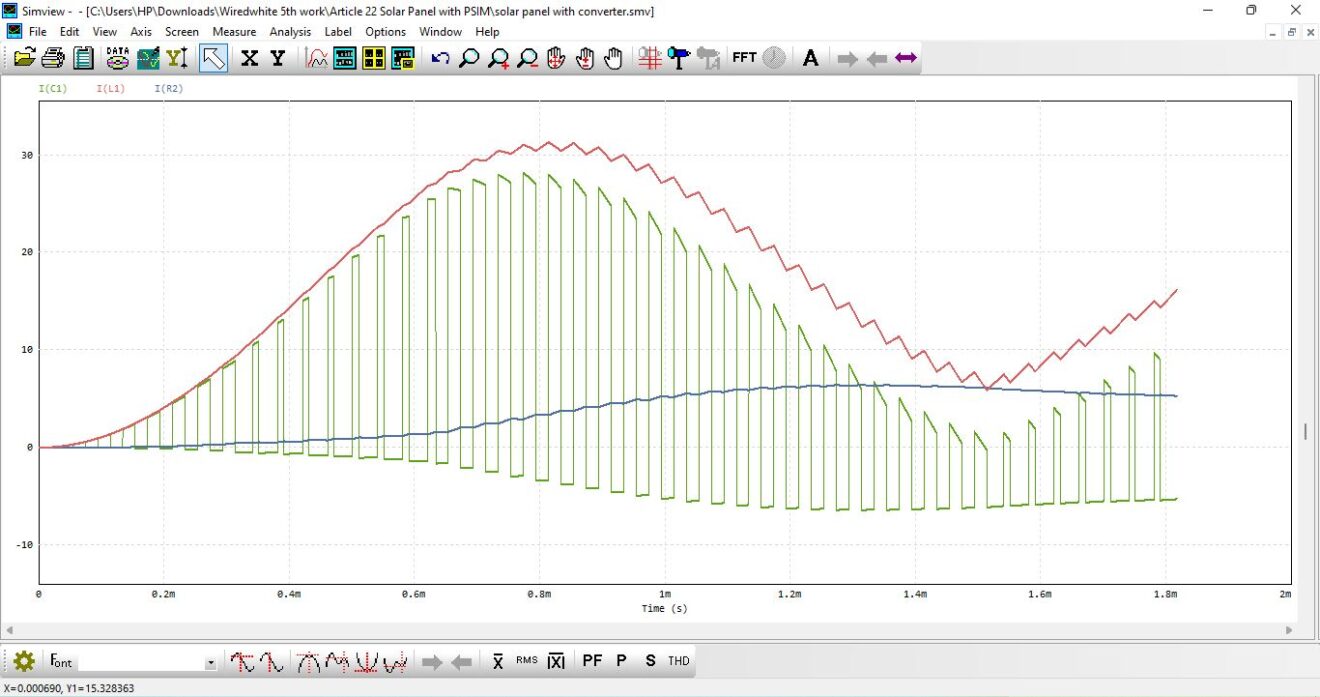This screenshot has width=1320, height=697.
Task: Click the right end of the horizontal scrollbar
Action: [1288, 631]
